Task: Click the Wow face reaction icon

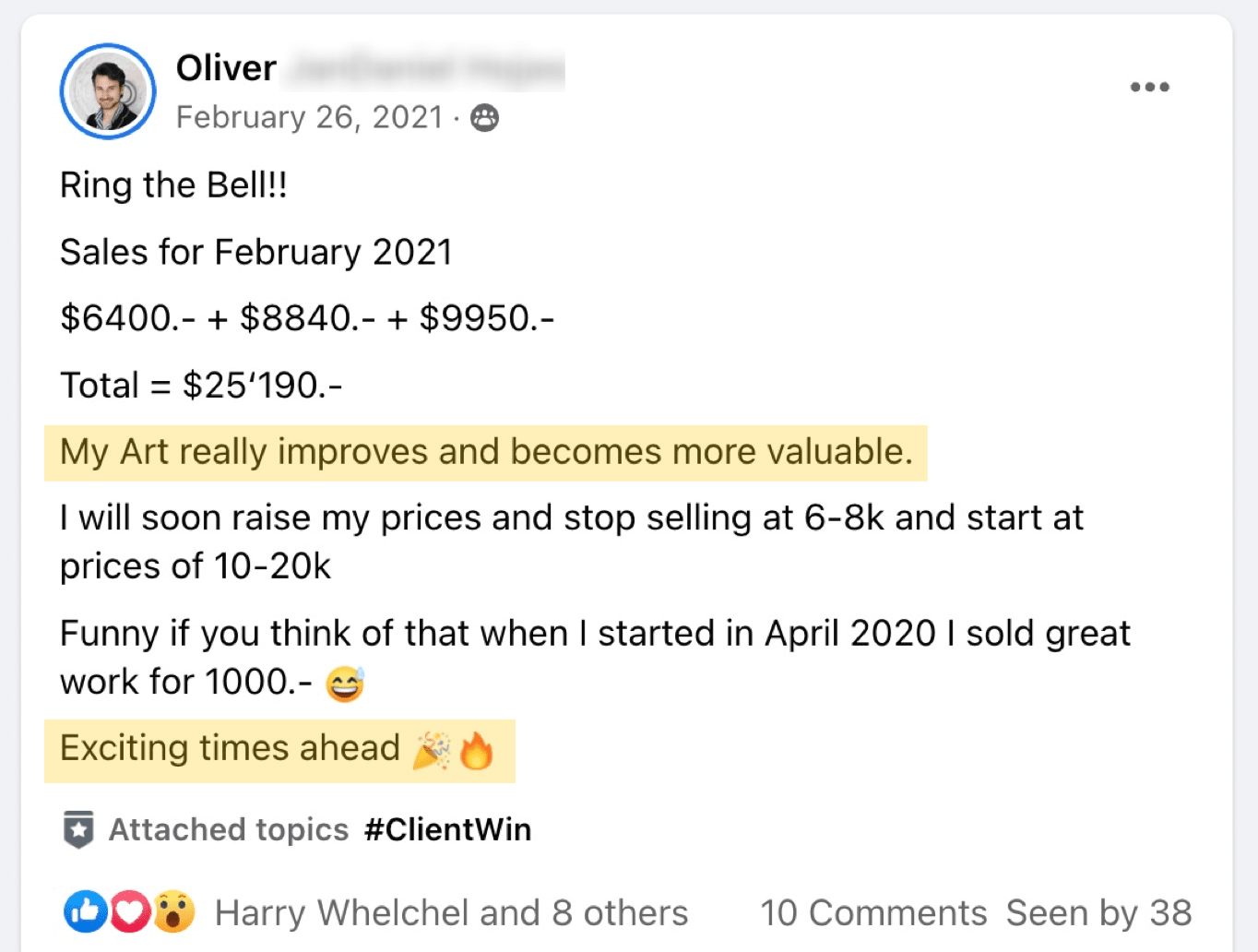Action: (x=173, y=912)
